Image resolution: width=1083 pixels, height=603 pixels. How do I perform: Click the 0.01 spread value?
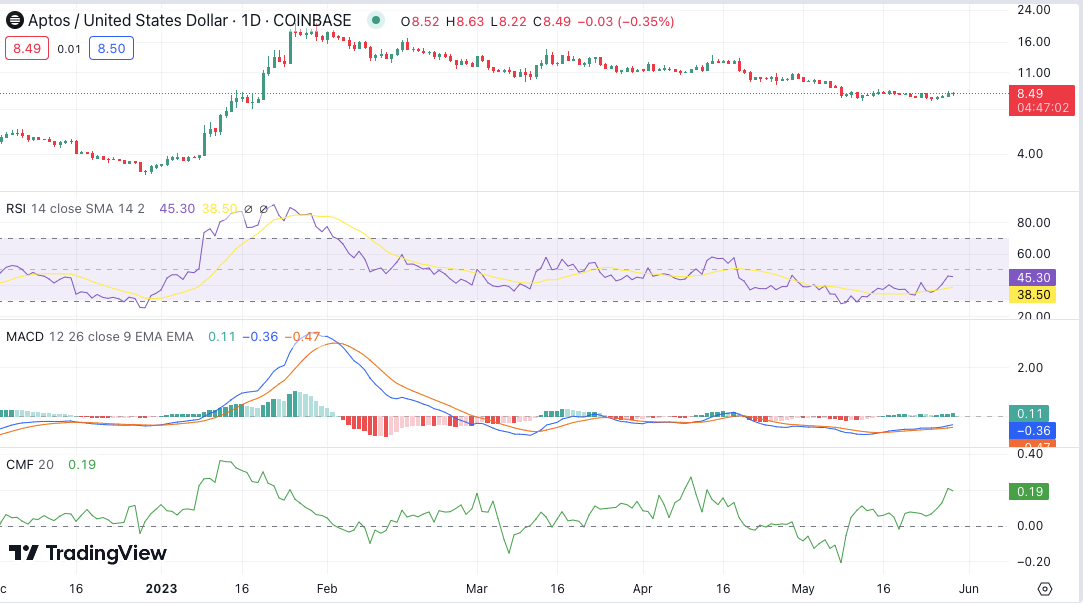click(x=69, y=49)
